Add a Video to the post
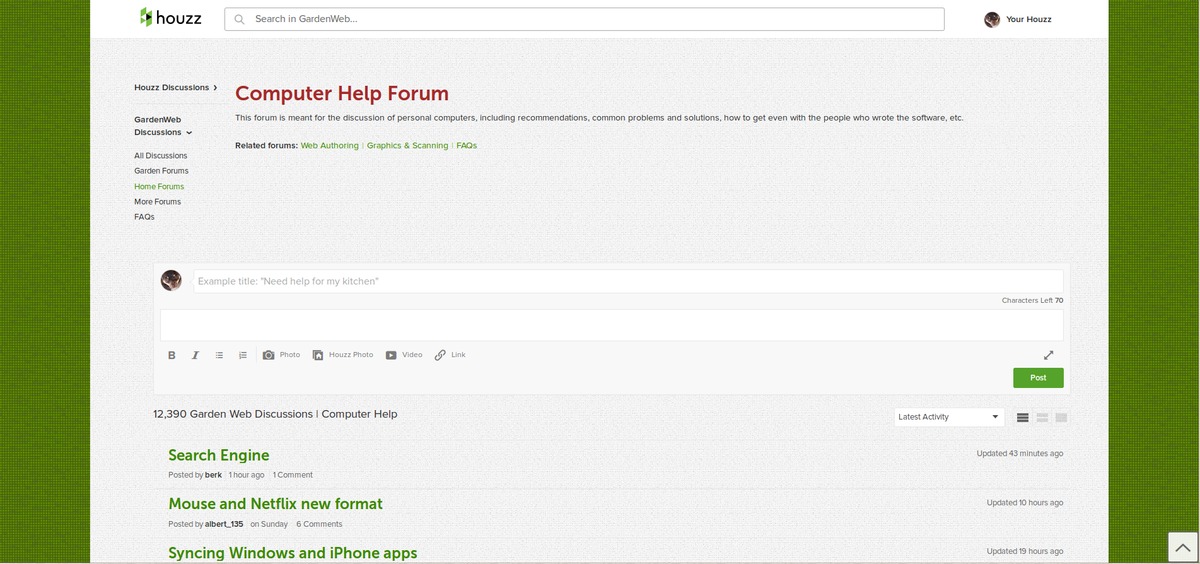This screenshot has height=564, width=1200. [404, 355]
